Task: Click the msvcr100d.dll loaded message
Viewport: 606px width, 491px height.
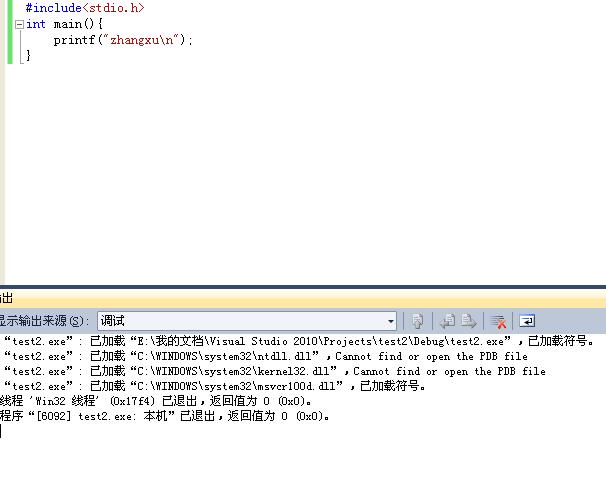Action: 214,386
